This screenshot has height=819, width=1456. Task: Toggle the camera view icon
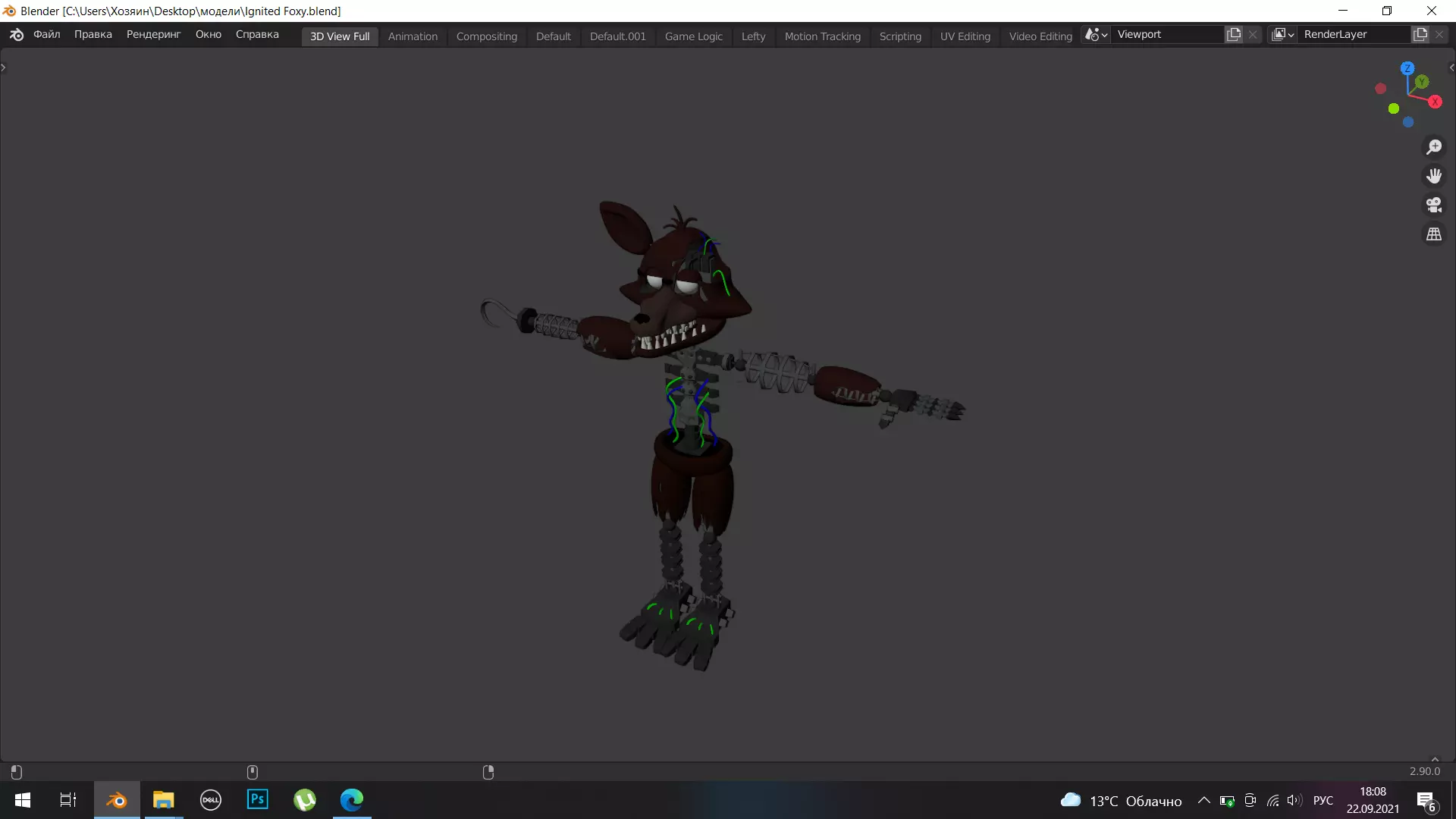(x=1433, y=206)
